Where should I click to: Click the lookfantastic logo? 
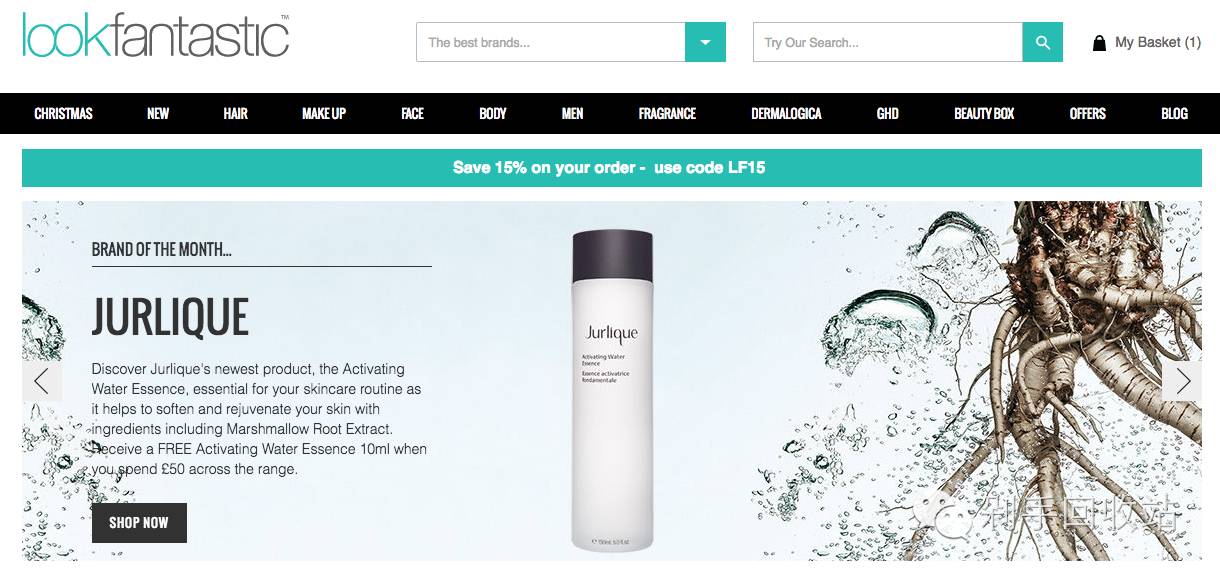coord(156,35)
